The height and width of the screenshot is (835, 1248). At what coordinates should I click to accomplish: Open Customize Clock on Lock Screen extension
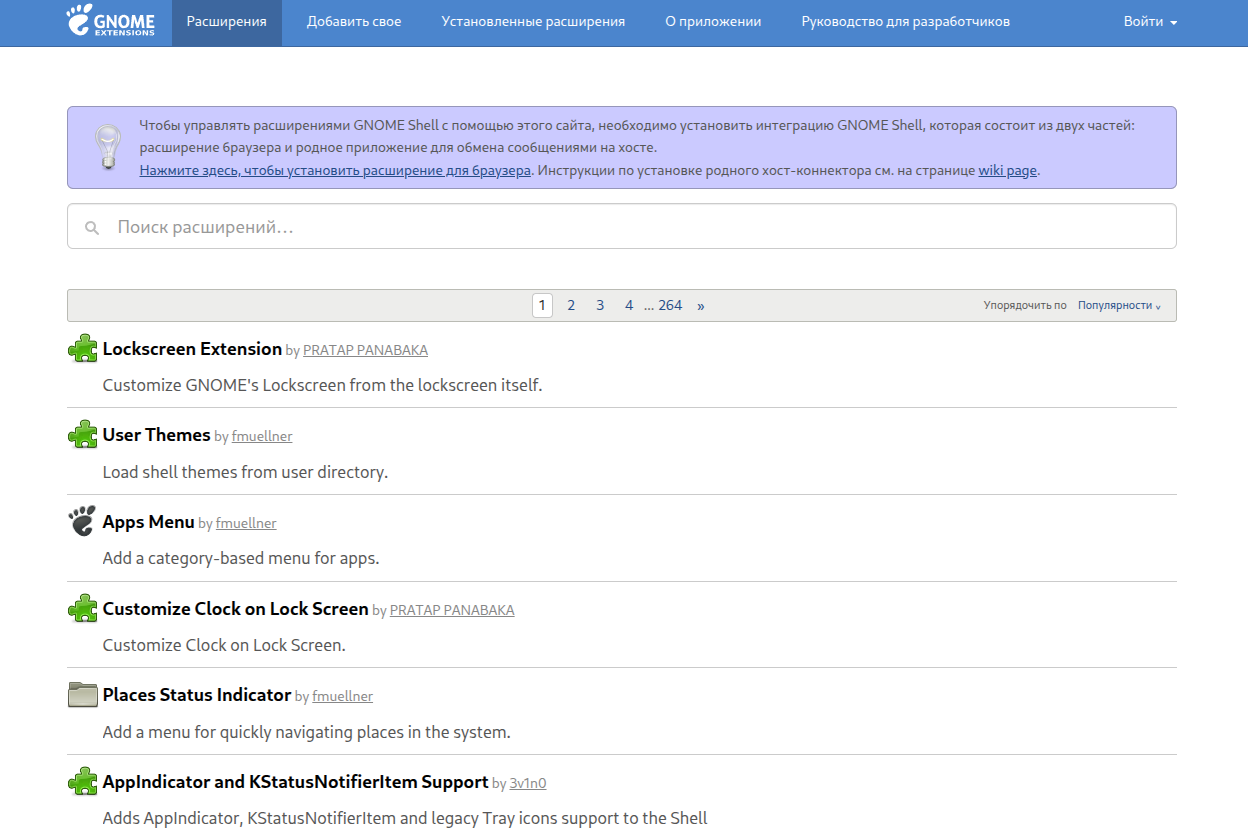click(235, 608)
